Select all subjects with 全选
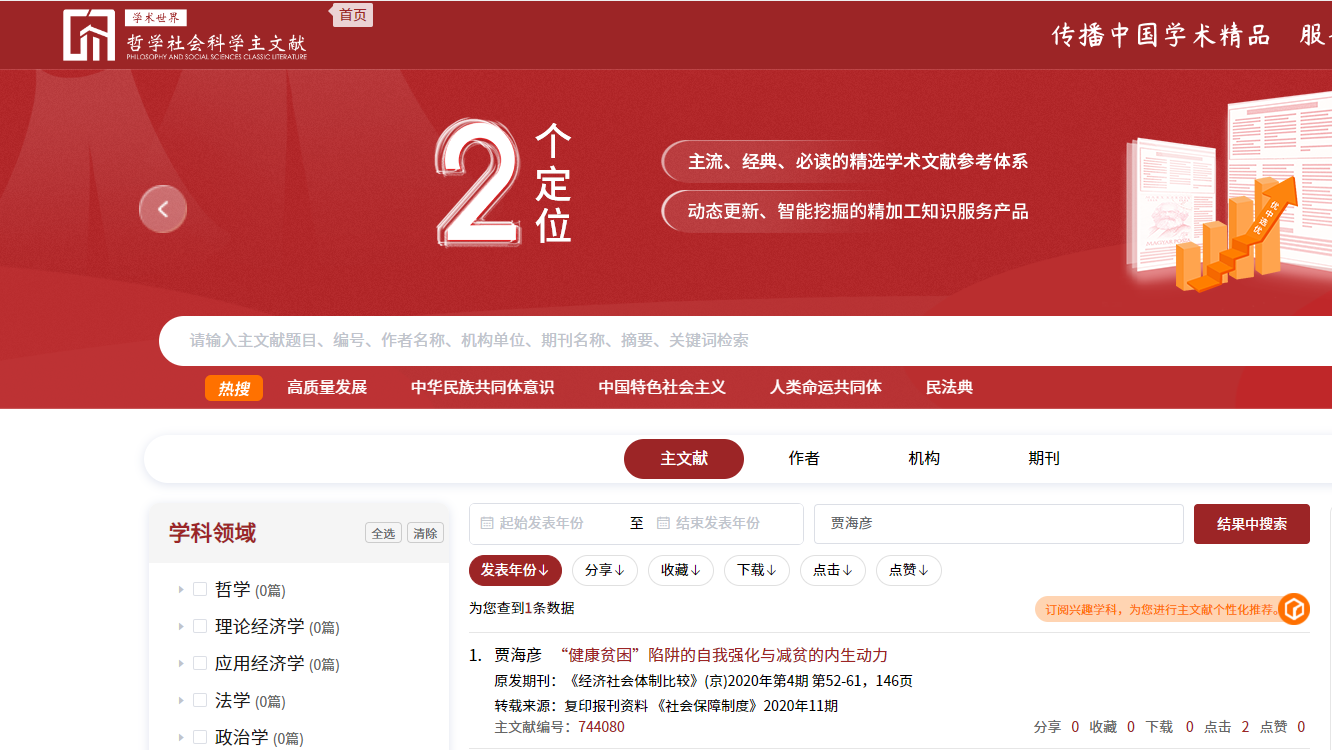The height and width of the screenshot is (750, 1332). 384,533
